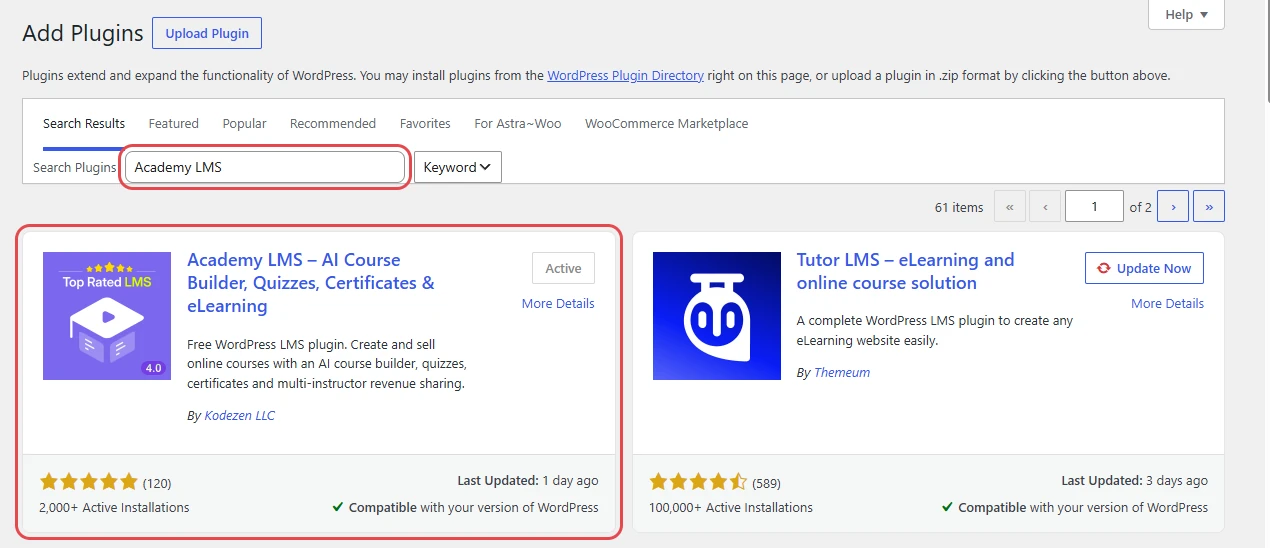This screenshot has width=1270, height=548.
Task: Click the Tutor LMS plugin logo
Action: [716, 316]
